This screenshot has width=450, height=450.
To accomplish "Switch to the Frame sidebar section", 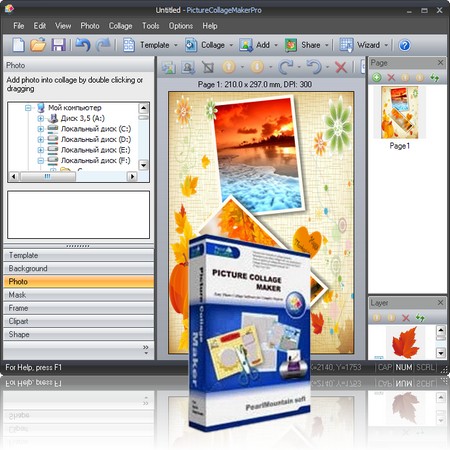I will tap(79, 308).
